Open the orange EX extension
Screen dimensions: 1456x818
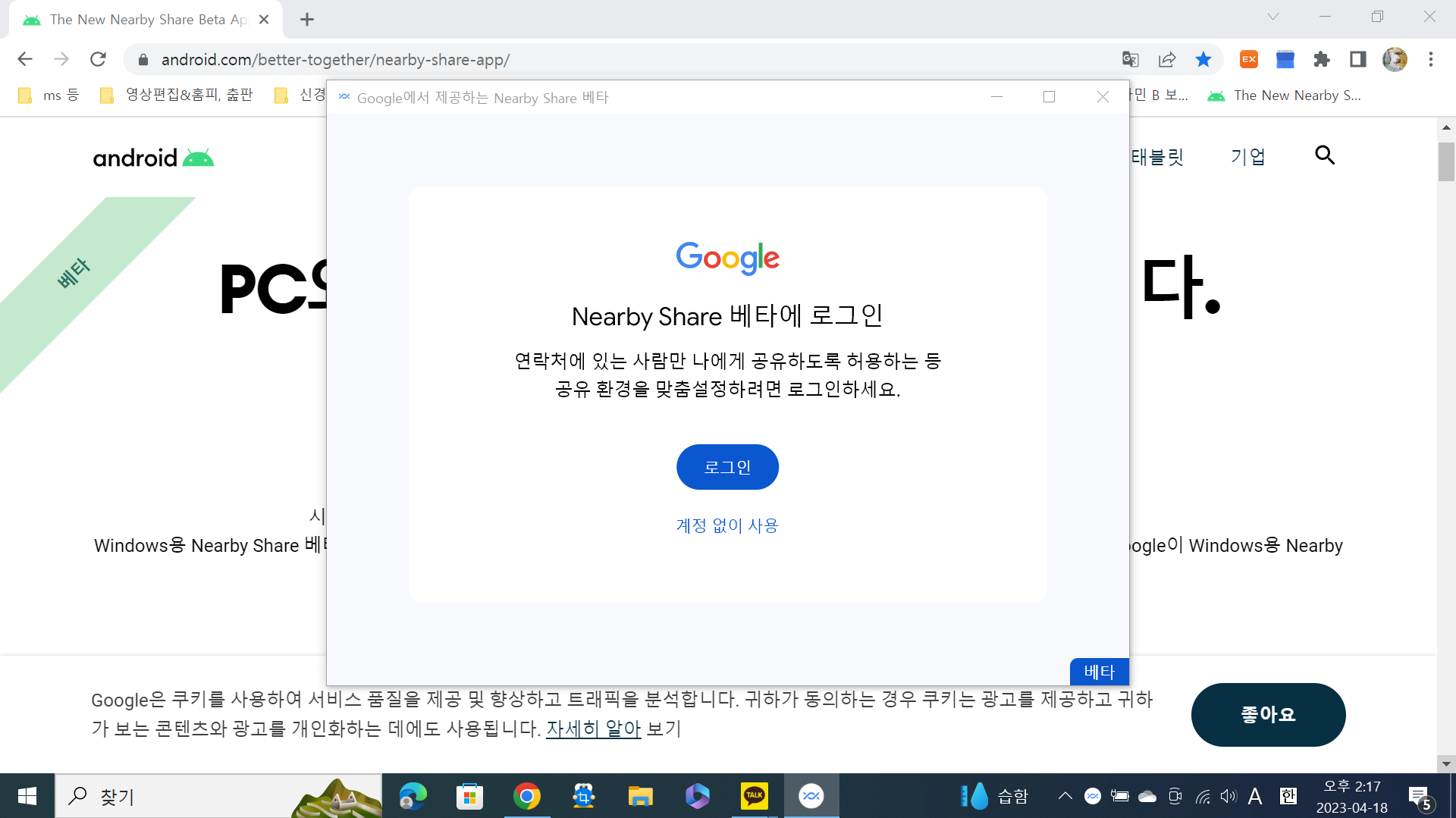tap(1249, 59)
